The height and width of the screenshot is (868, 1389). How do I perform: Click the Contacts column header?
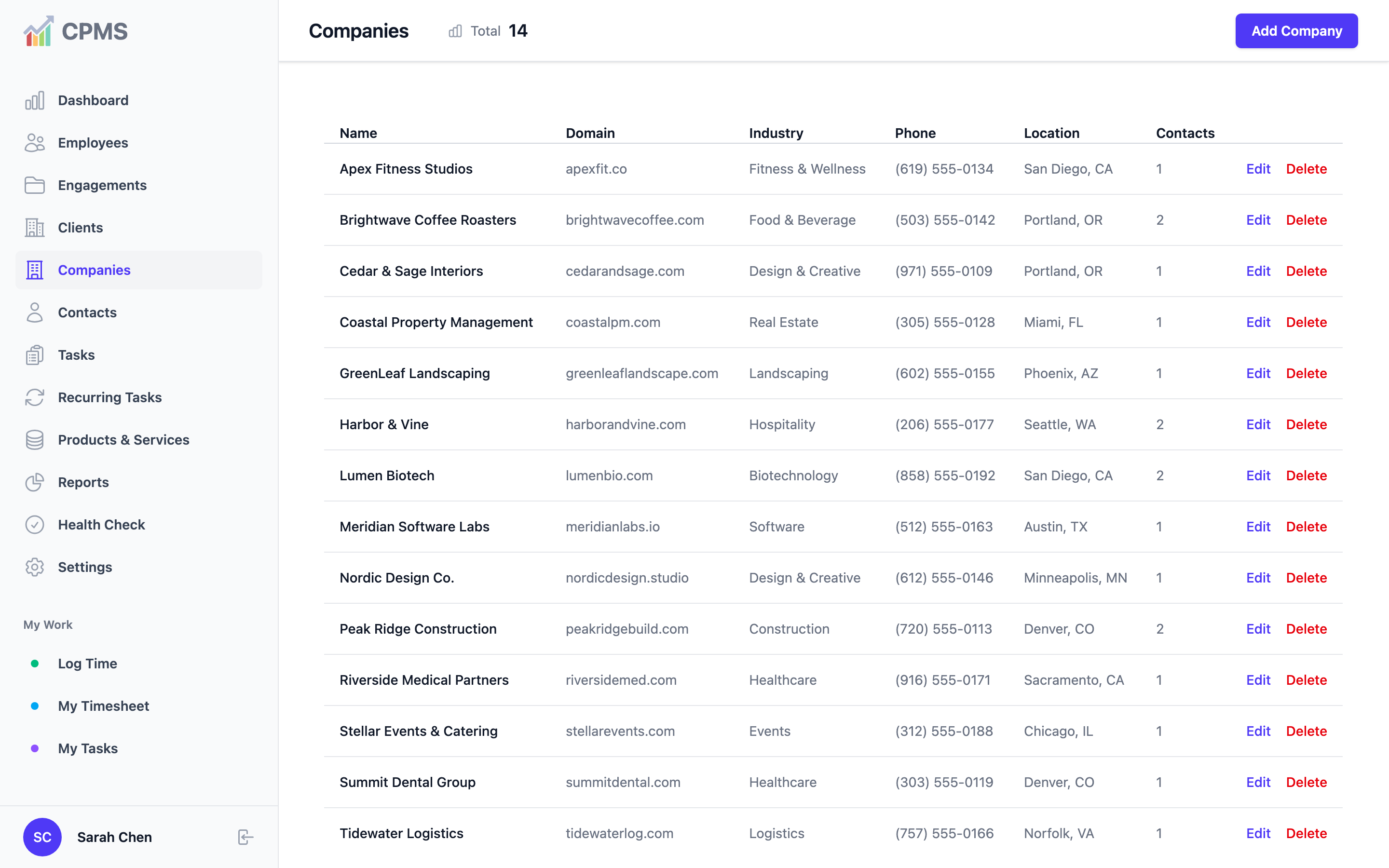[x=1185, y=133]
